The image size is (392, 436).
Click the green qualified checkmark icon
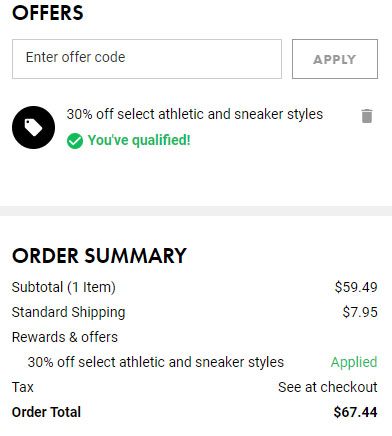coord(75,141)
